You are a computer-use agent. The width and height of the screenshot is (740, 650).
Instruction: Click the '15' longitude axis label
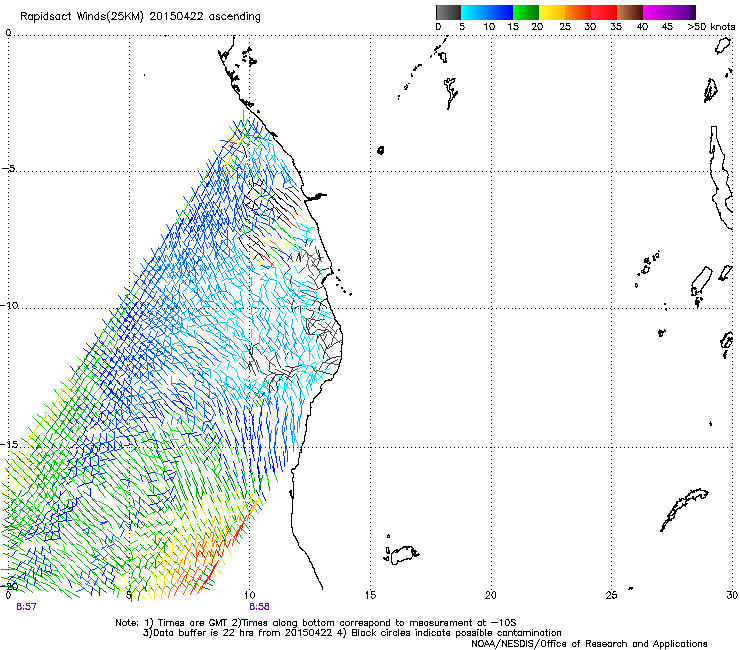[370, 595]
